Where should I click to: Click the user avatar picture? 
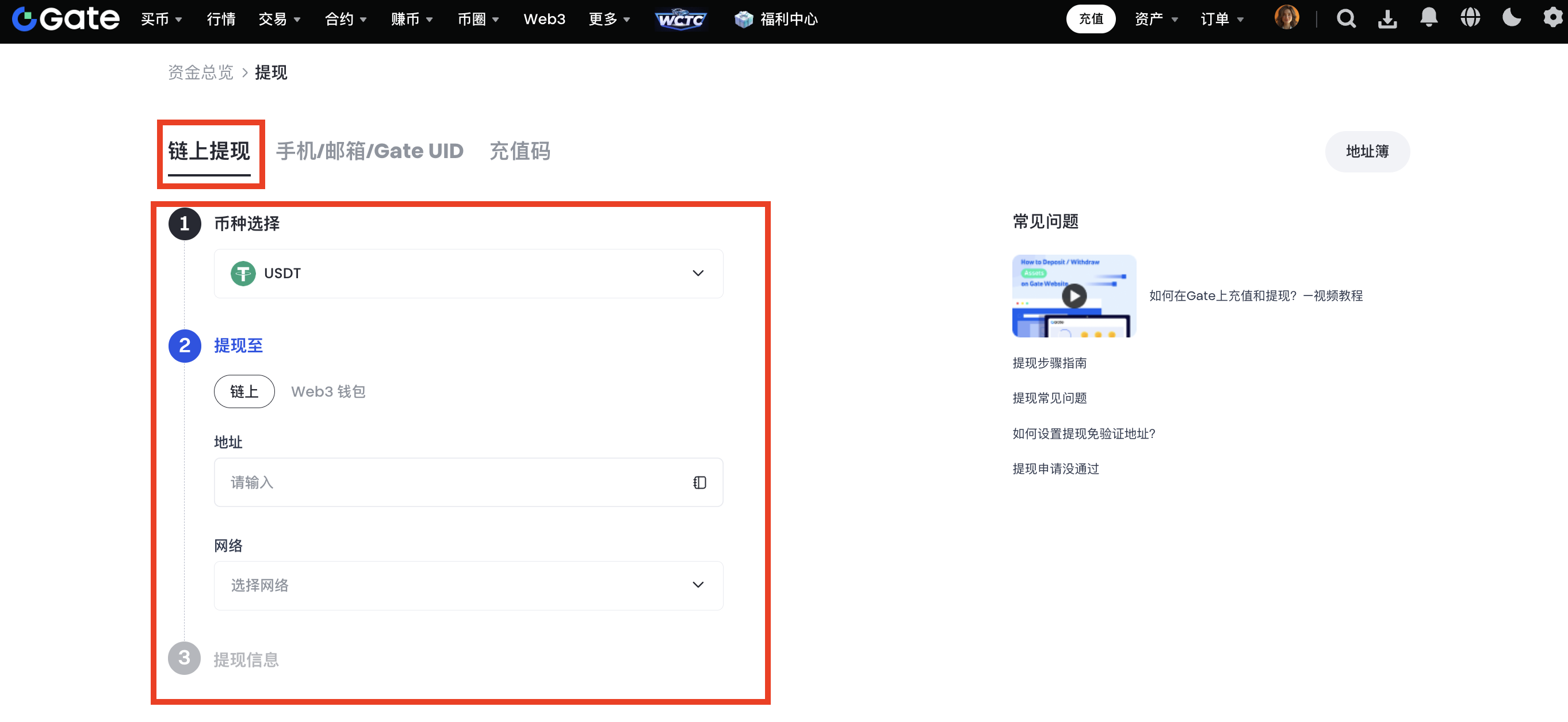(x=1286, y=18)
